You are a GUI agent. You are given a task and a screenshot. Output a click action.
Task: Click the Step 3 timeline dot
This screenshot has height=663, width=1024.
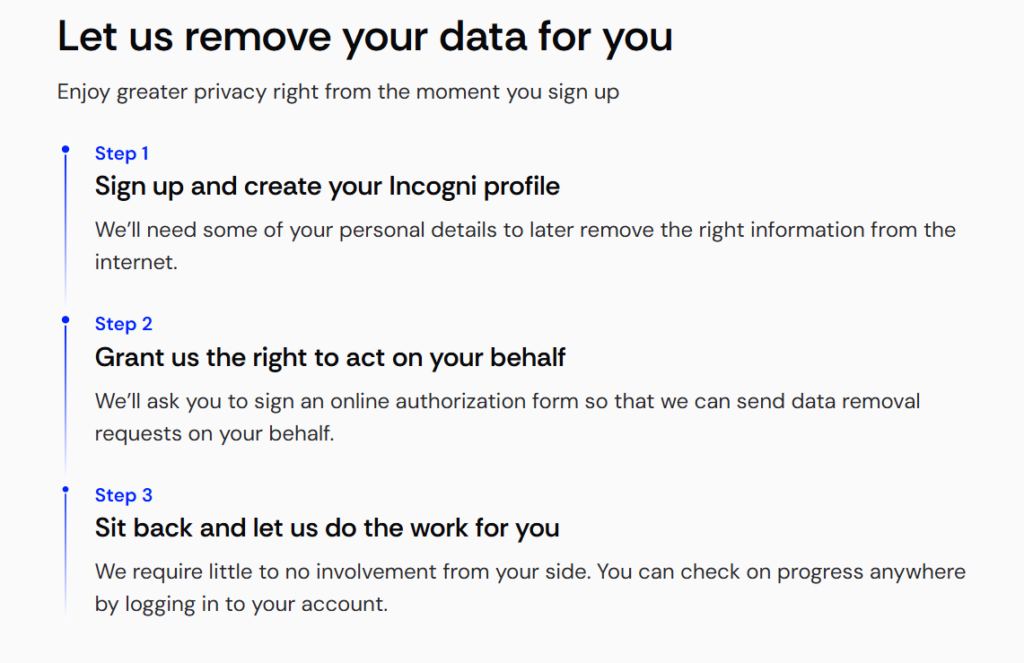tap(65, 489)
